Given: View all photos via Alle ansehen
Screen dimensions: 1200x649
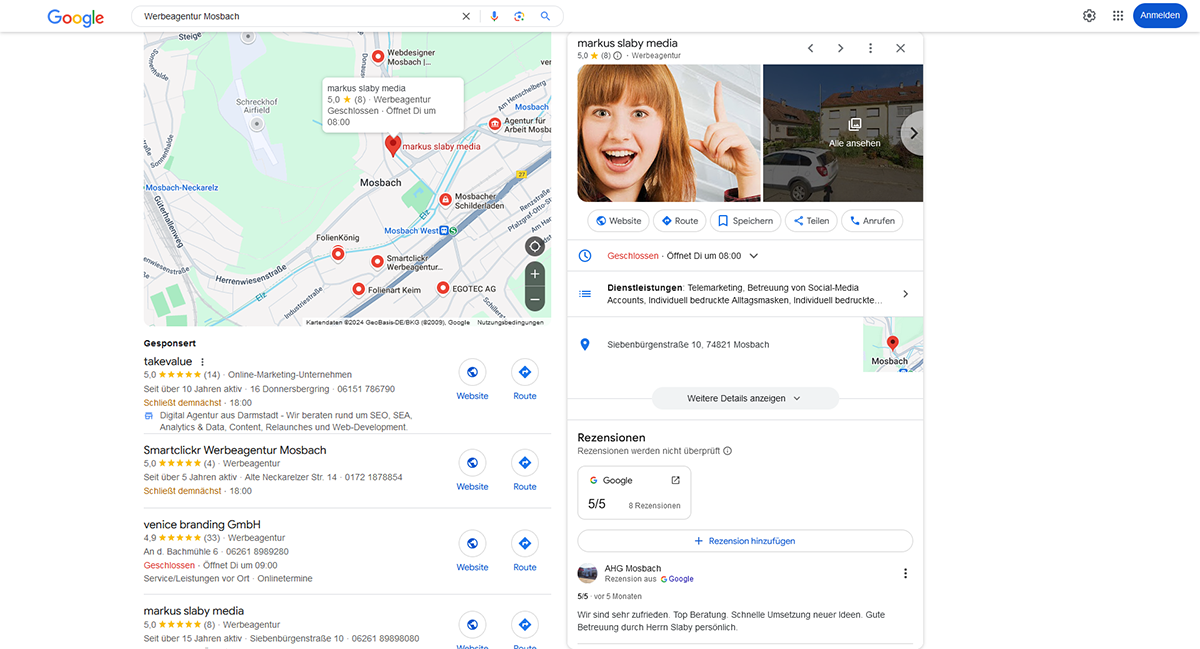Looking at the screenshot, I should [x=854, y=133].
